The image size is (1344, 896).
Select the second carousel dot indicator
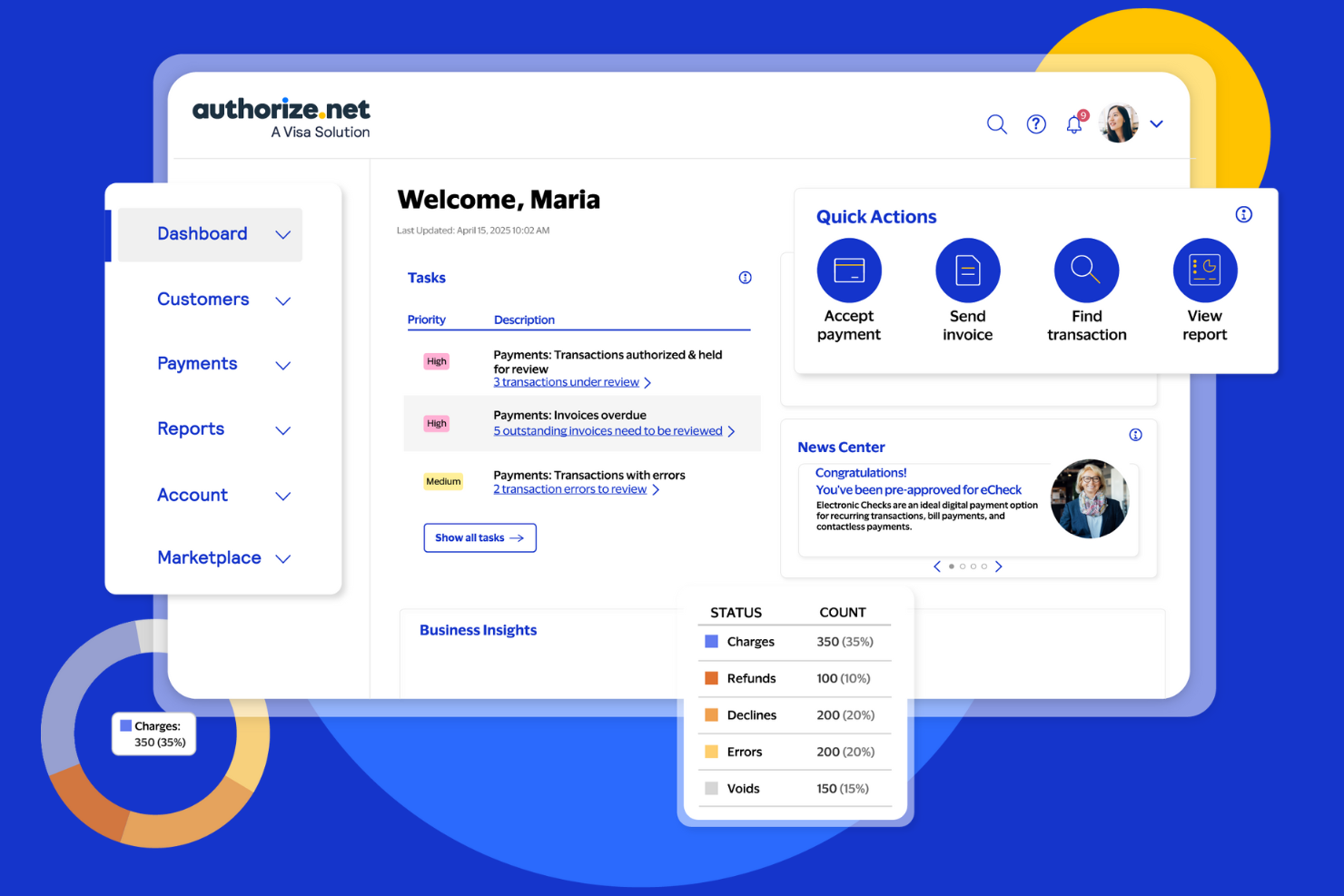(962, 566)
